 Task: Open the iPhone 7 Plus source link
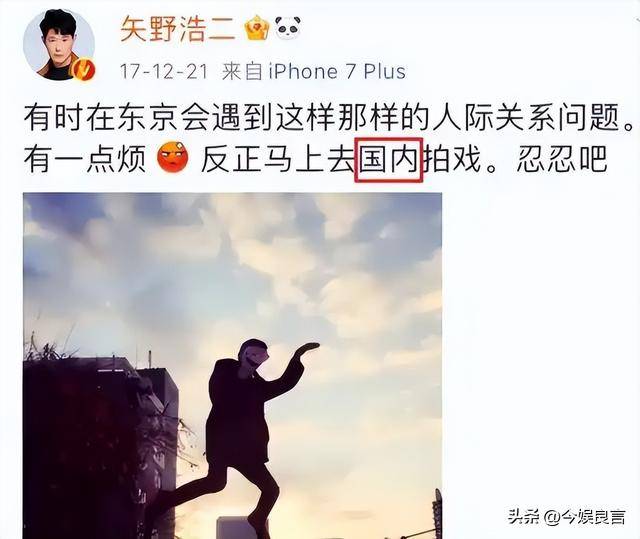tap(337, 72)
